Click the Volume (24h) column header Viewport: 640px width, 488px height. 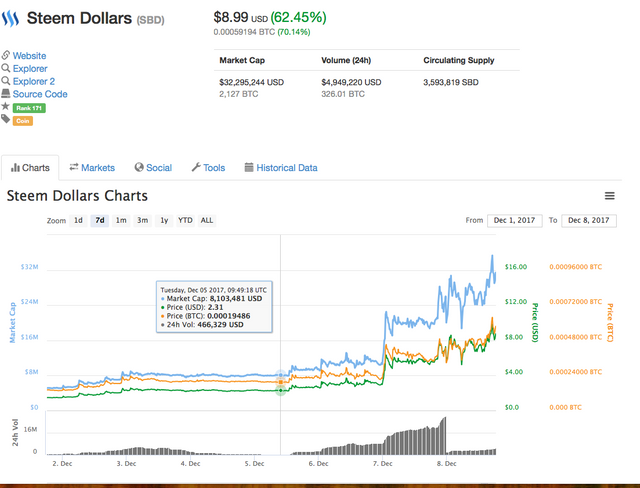(x=346, y=60)
